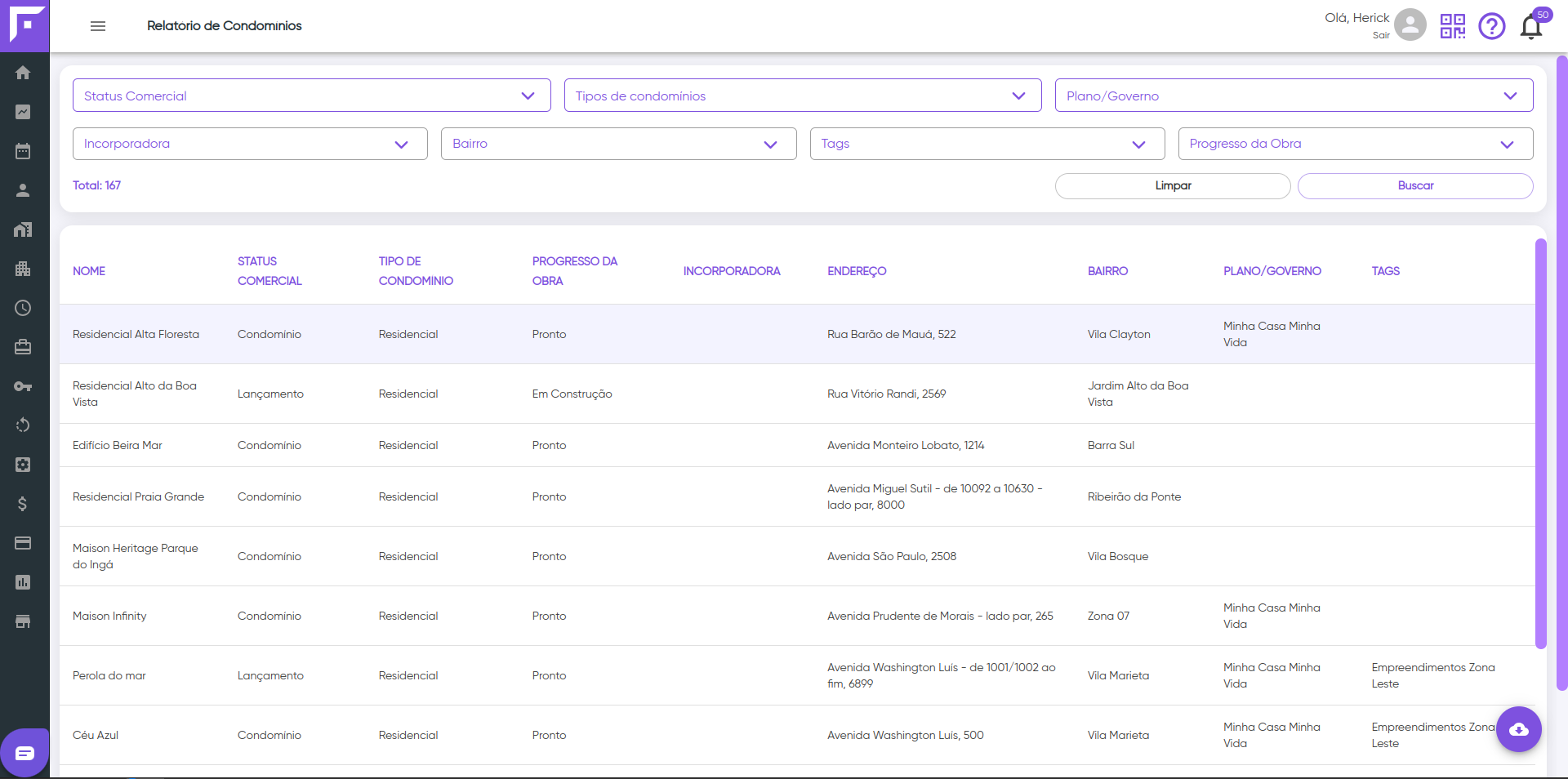Open the calendar sidebar icon
The height and width of the screenshot is (779, 1568).
point(23,151)
